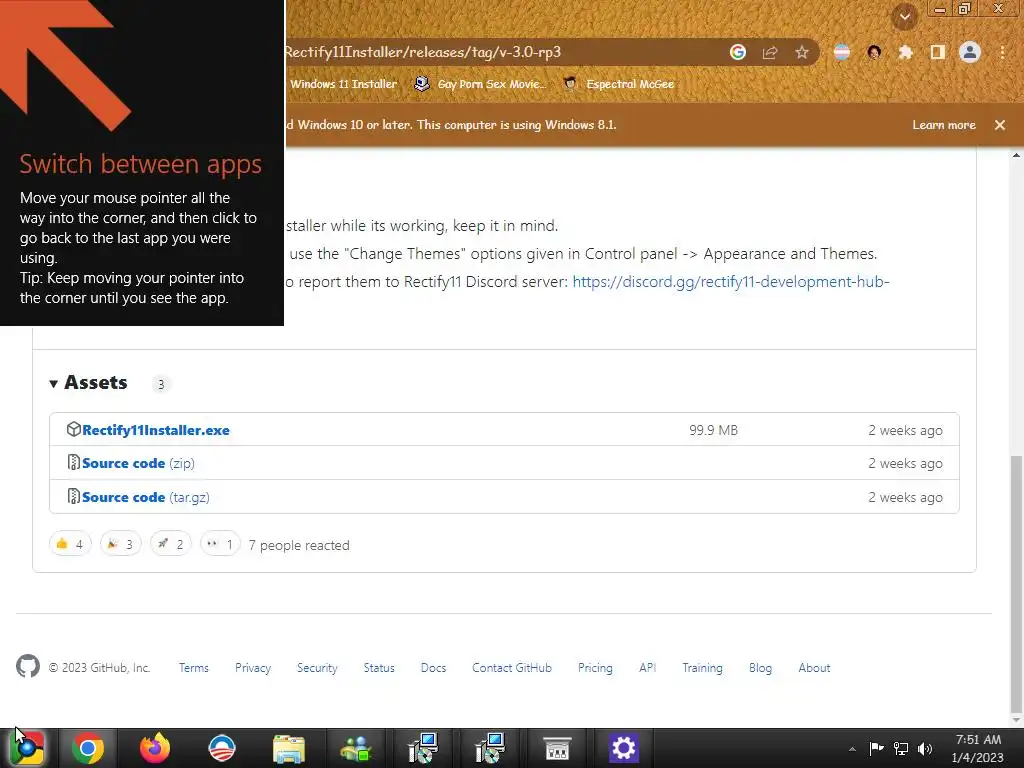Click the scrollbar up arrow
Viewport: 1024px width, 768px height.
pyautogui.click(x=1016, y=155)
